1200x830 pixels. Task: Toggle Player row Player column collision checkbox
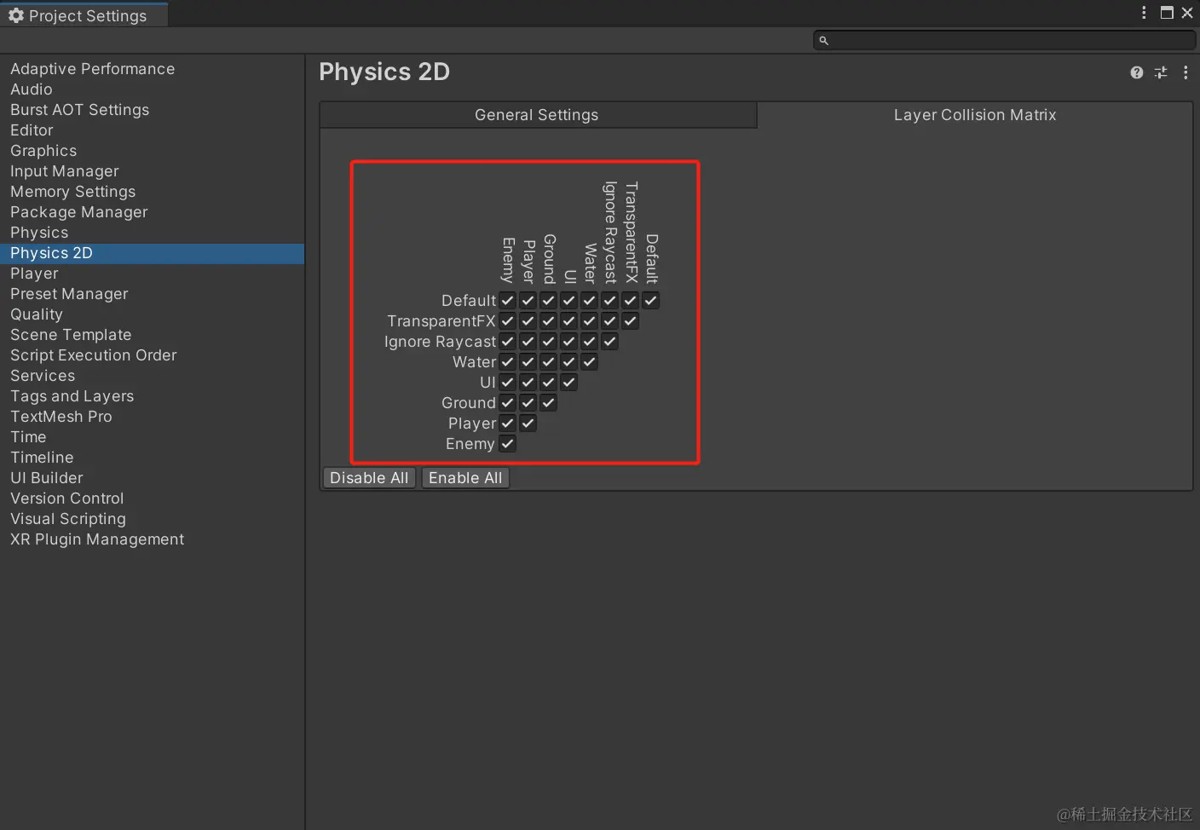[528, 423]
